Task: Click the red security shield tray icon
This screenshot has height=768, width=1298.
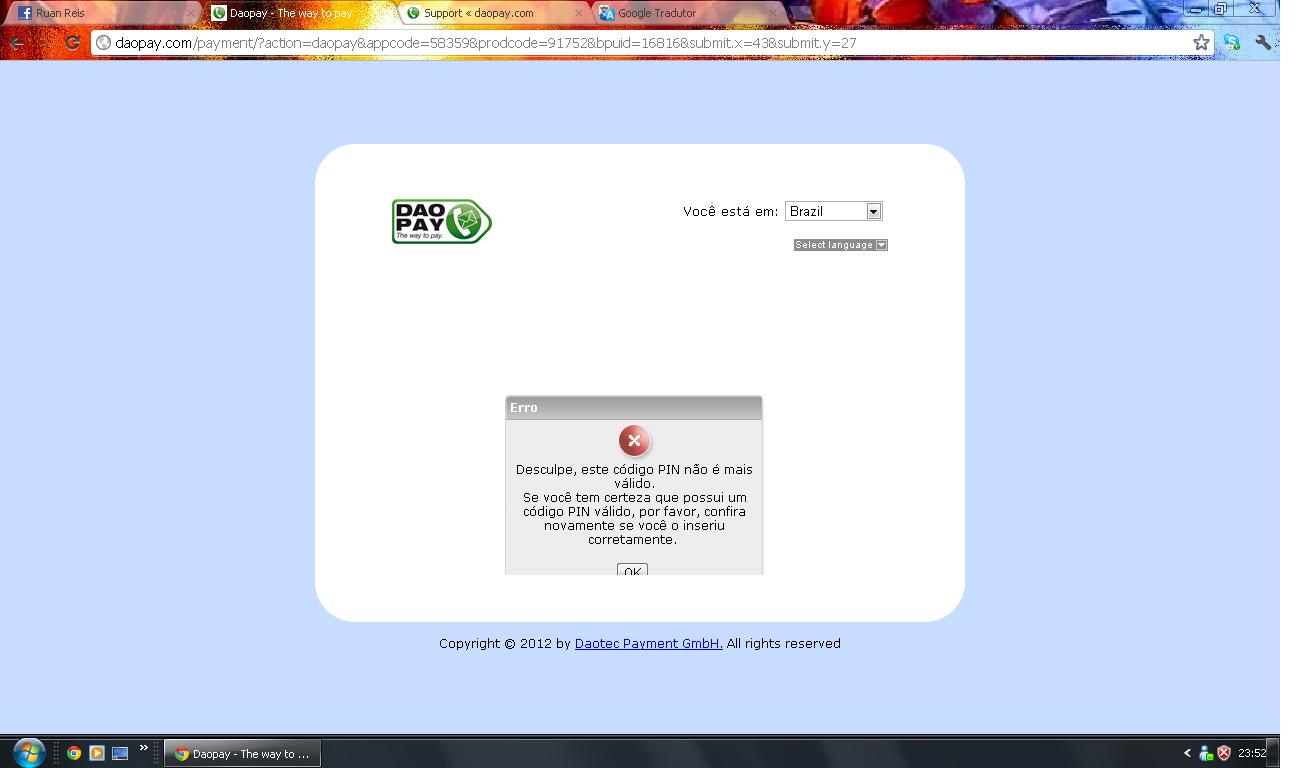Action: [x=1224, y=753]
